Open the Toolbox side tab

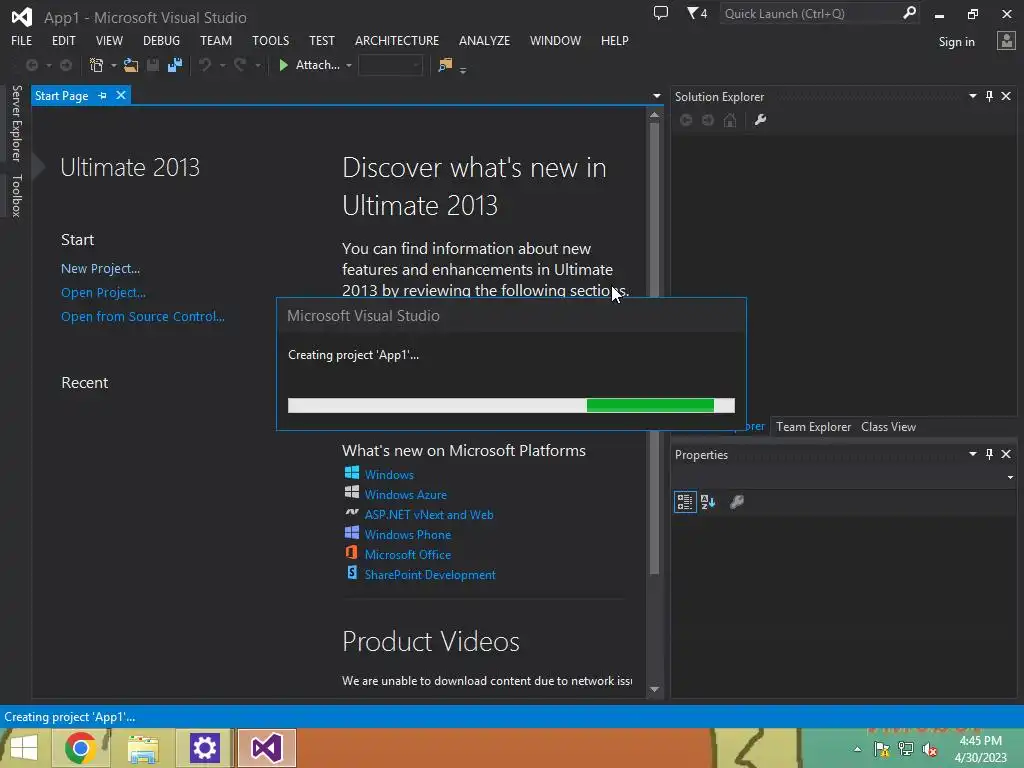coord(16,195)
